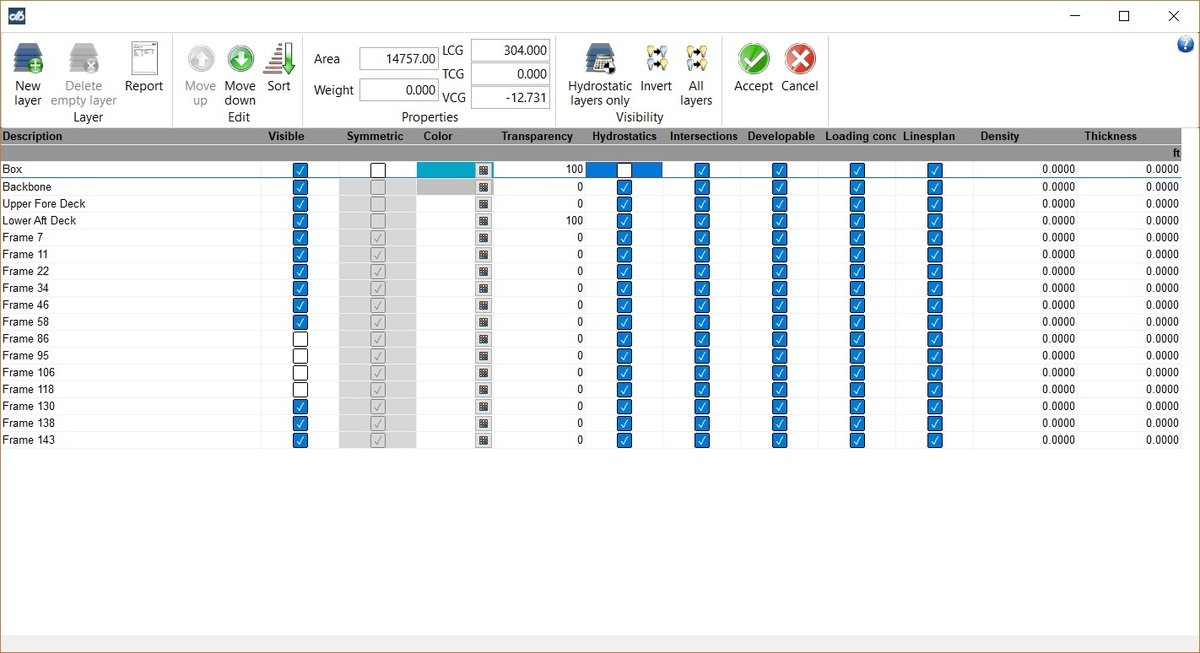
Task: Show all layers
Action: point(696,60)
